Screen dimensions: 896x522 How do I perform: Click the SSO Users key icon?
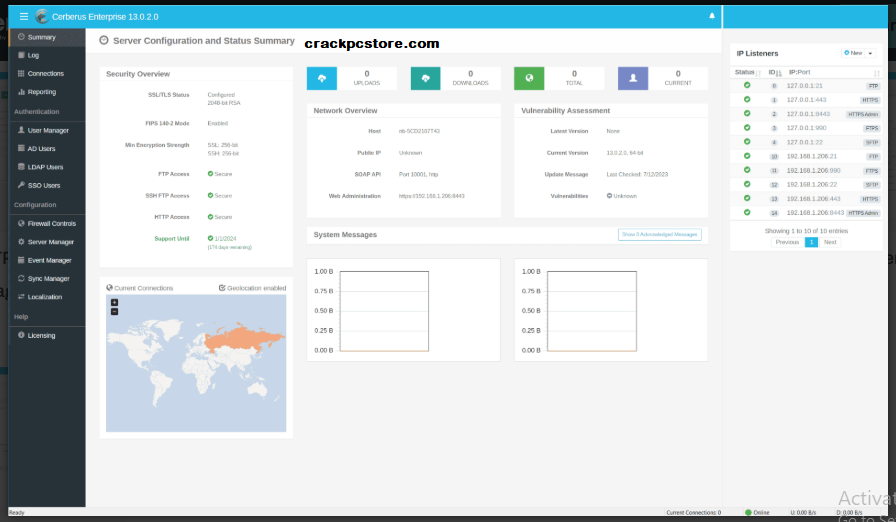21,185
